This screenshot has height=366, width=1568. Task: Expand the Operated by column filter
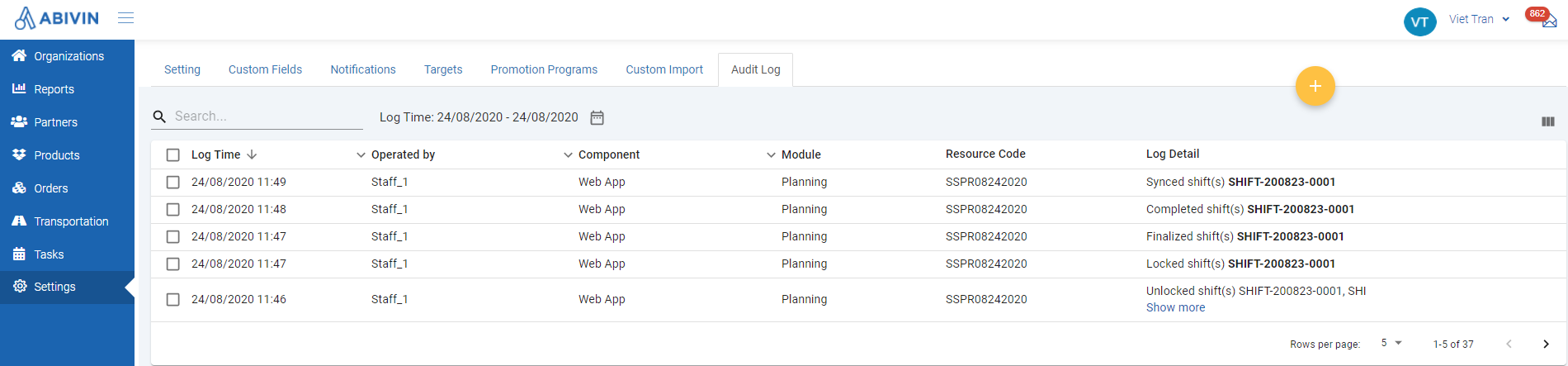point(361,154)
